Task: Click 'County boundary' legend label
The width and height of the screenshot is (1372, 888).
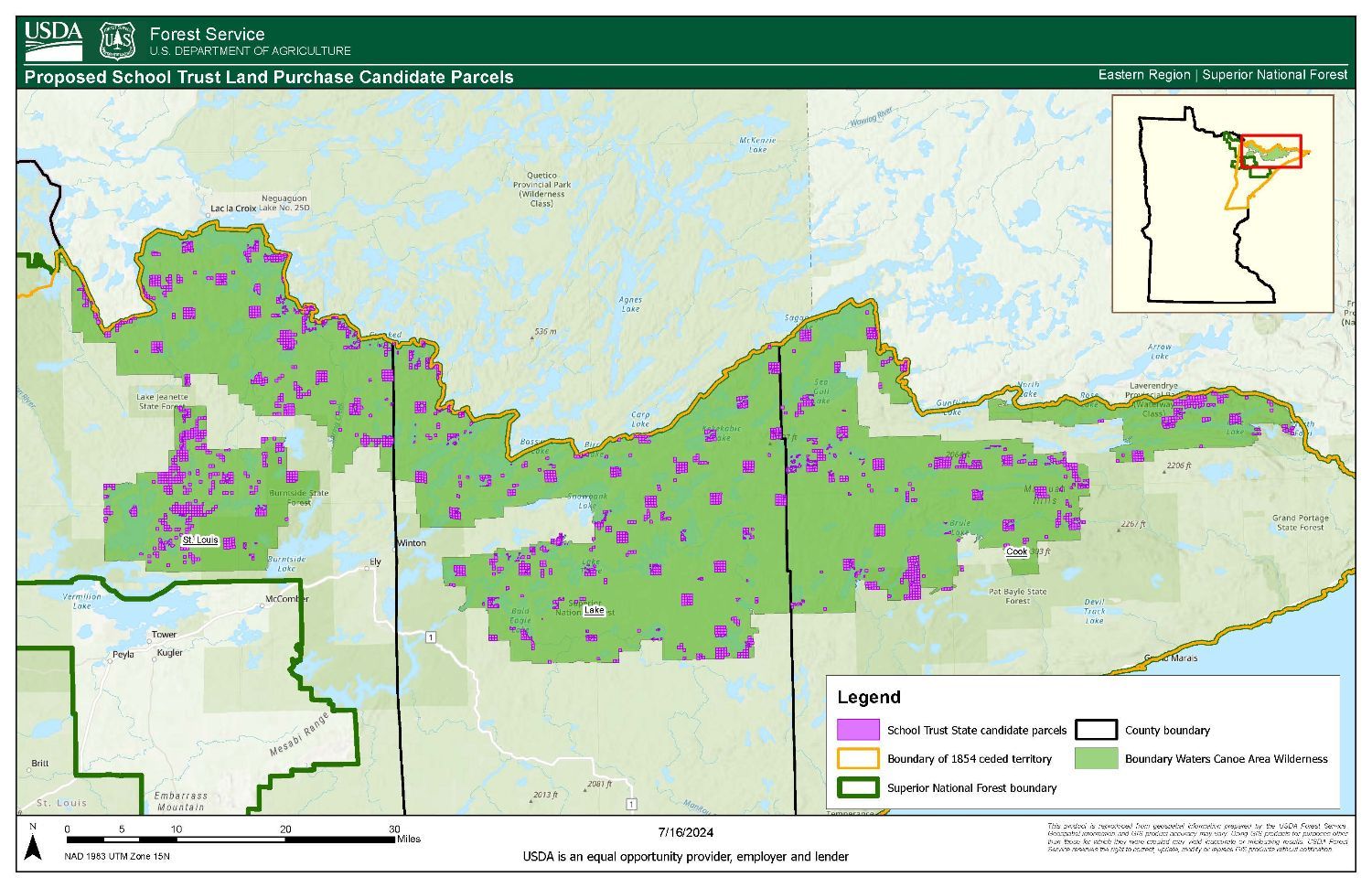Action: click(x=1167, y=731)
